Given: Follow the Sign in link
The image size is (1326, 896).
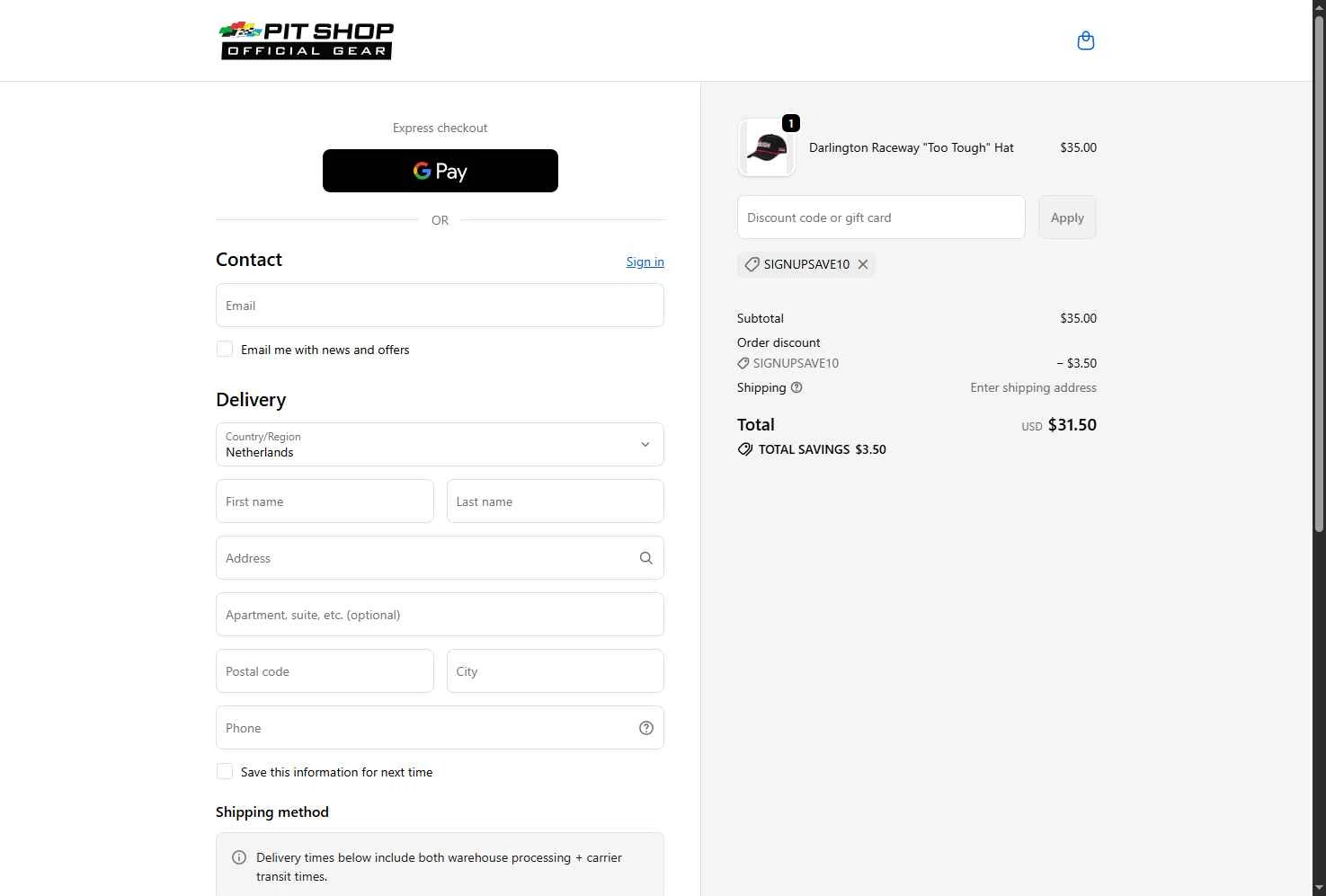Looking at the screenshot, I should click(x=645, y=262).
